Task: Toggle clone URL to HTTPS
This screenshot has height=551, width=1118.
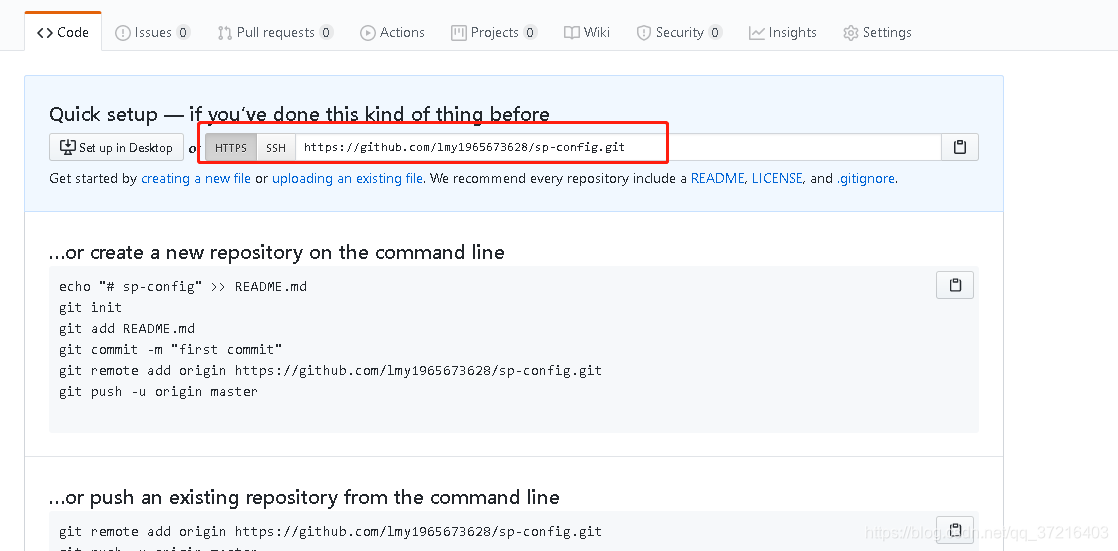Action: pos(231,148)
